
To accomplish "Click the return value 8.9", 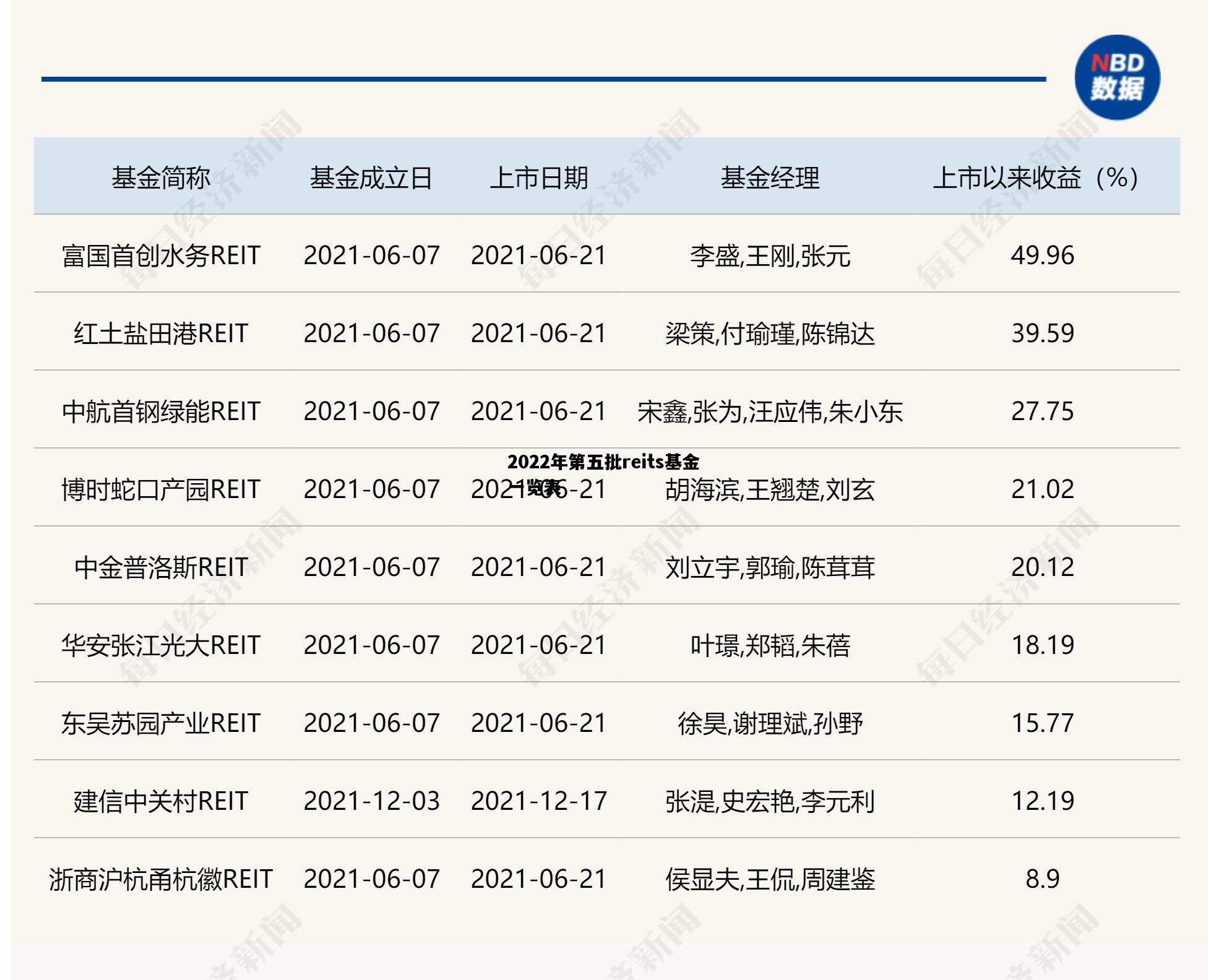I will point(1042,879).
